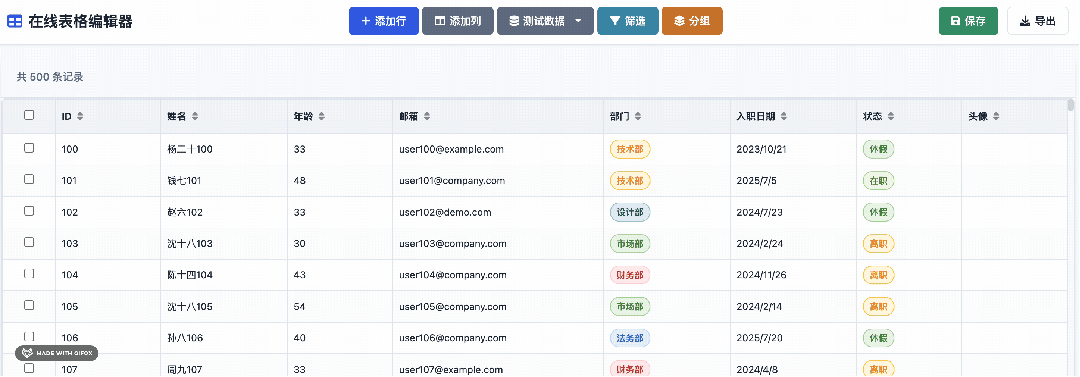Viewport: 1080px width, 377px height.
Task: Click the funnel icon in 筛选
Action: point(614,21)
